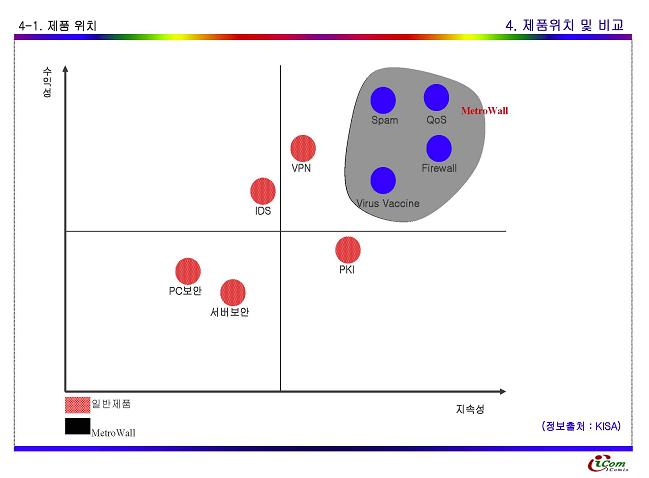Click the red 일반제품 legend swatch
The image size is (649, 478).
tap(77, 405)
